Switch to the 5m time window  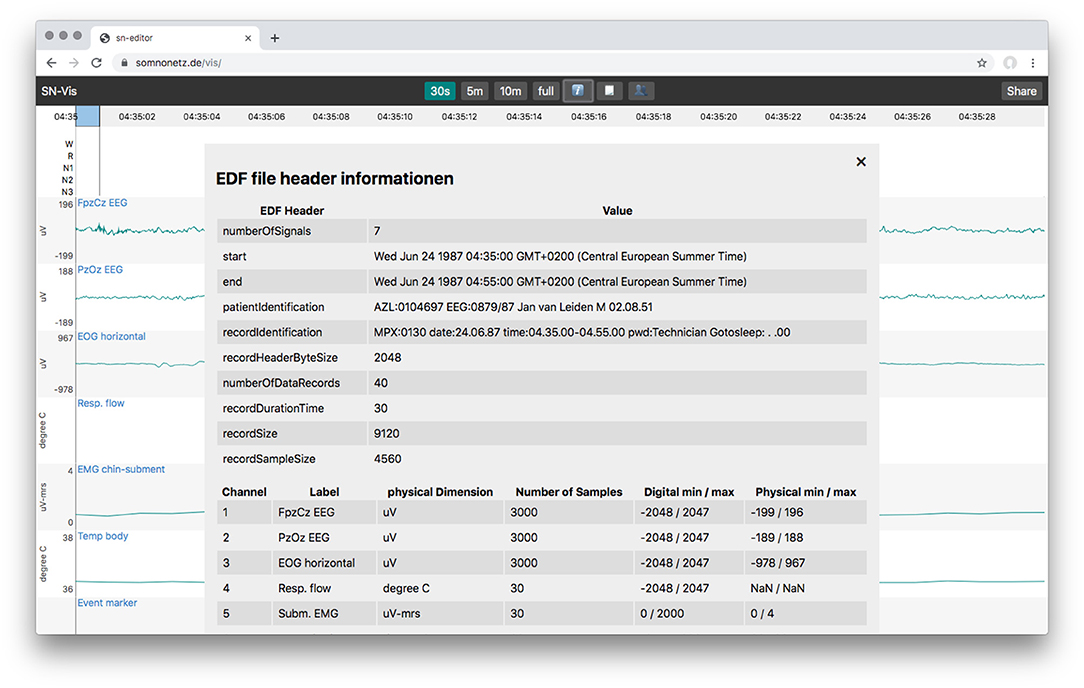(474, 91)
